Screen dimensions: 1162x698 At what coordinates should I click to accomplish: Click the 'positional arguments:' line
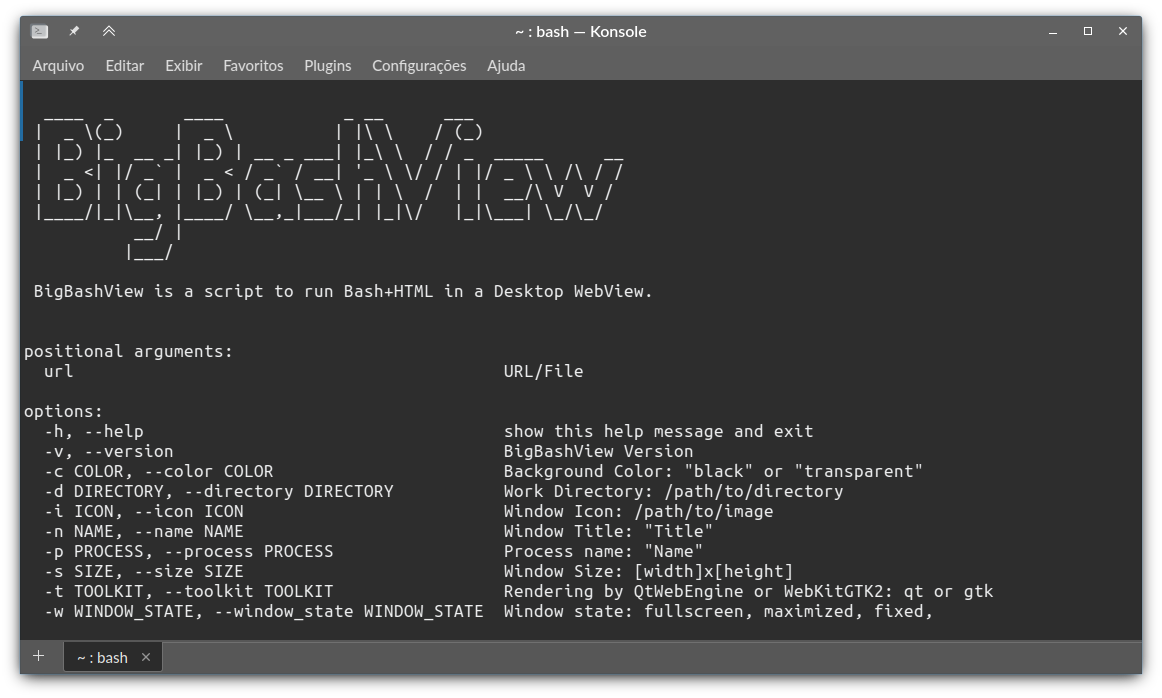(128, 351)
